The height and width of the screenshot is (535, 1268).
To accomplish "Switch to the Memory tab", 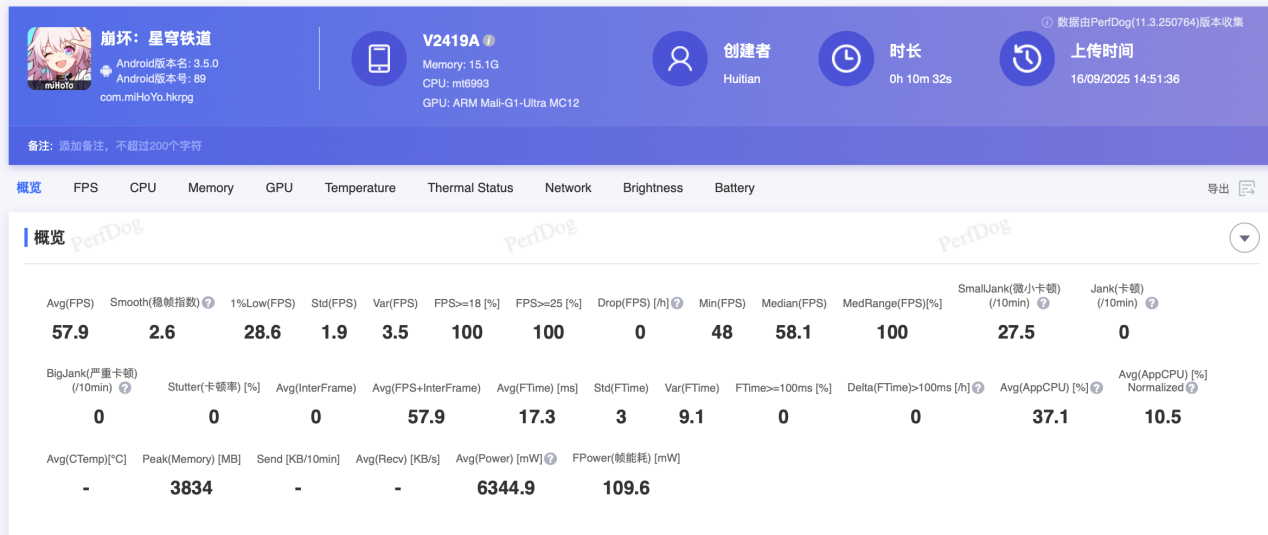I will [x=211, y=188].
